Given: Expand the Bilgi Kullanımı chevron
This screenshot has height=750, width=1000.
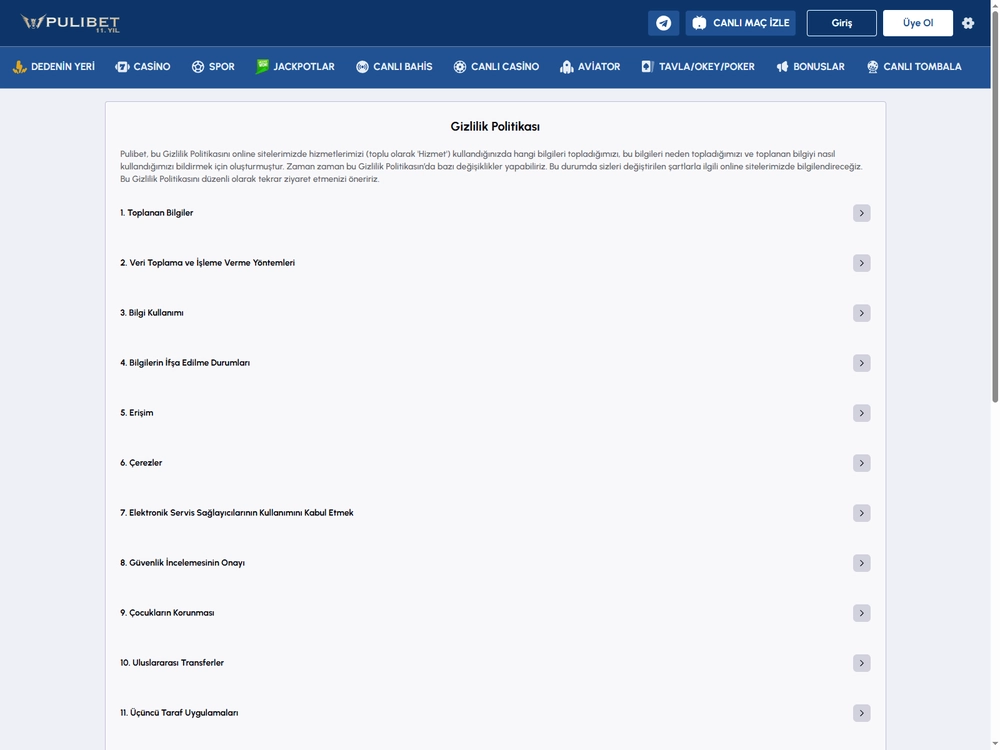Looking at the screenshot, I should coord(862,313).
